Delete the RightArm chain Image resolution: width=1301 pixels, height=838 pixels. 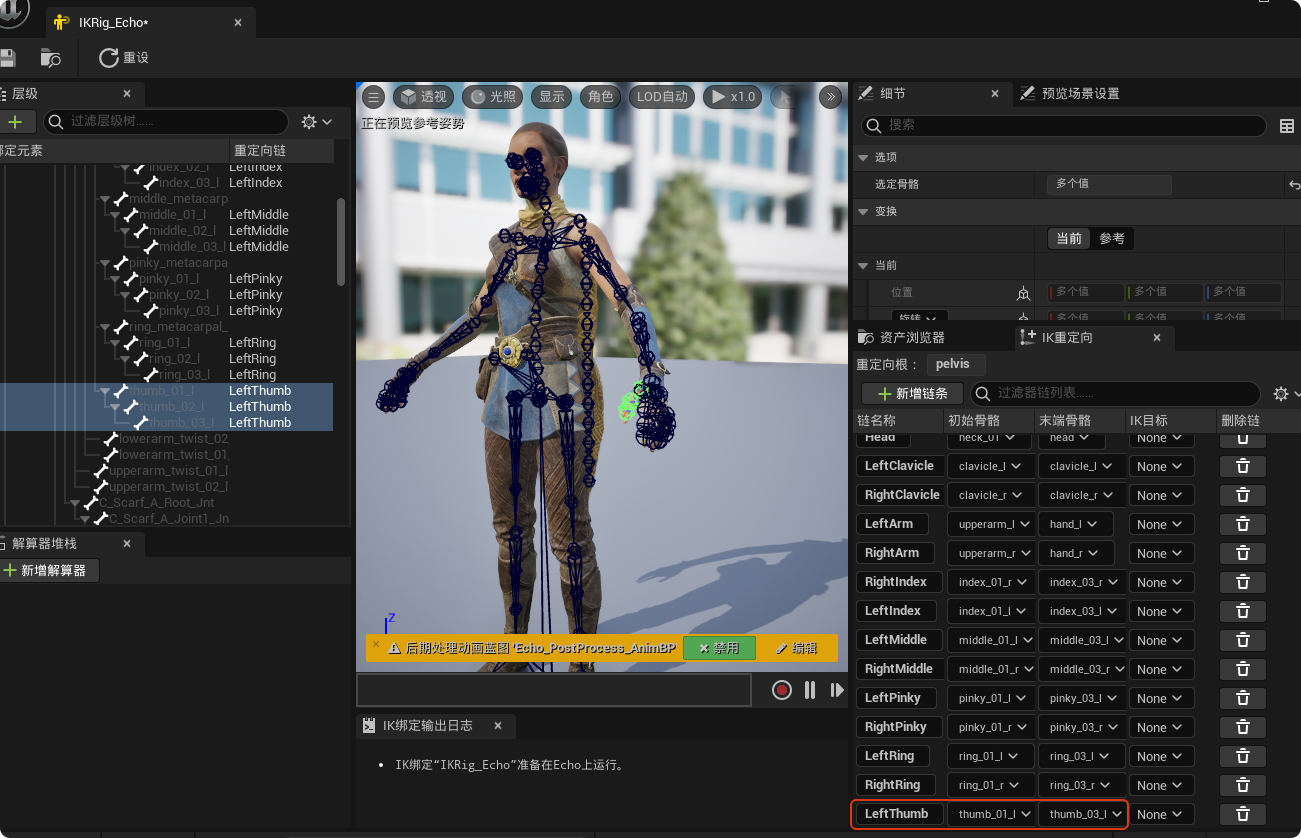(1243, 553)
